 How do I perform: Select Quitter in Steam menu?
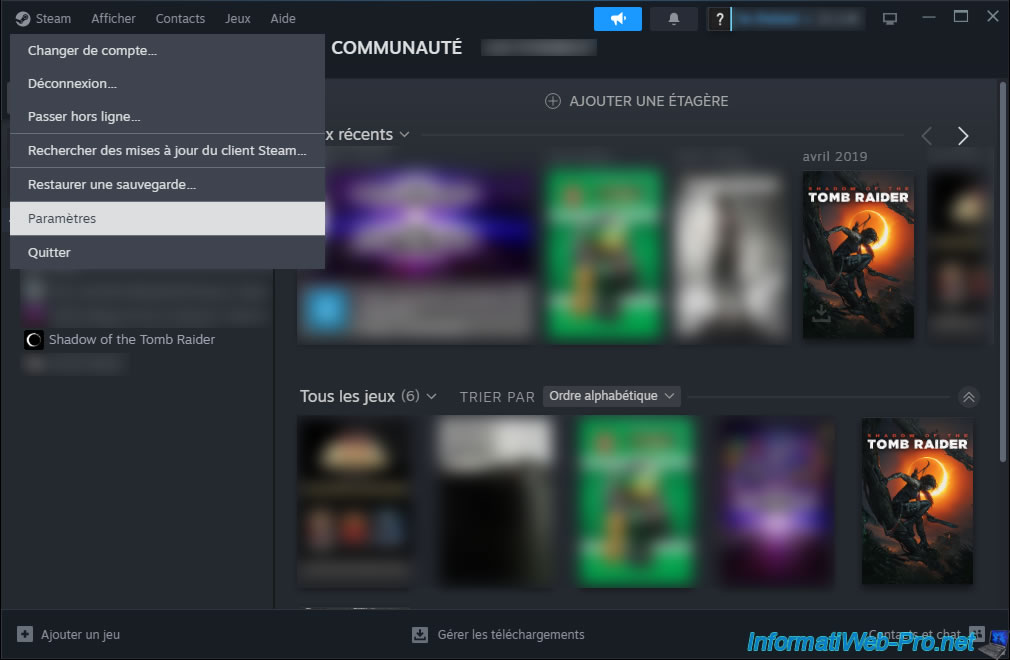click(167, 252)
